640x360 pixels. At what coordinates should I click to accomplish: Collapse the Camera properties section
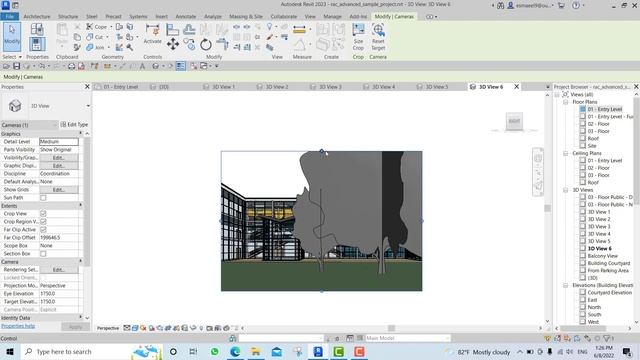click(80, 261)
